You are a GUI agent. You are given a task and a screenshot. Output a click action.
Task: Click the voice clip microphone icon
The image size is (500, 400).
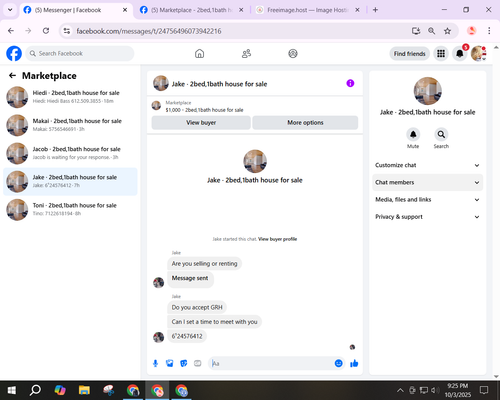(155, 363)
